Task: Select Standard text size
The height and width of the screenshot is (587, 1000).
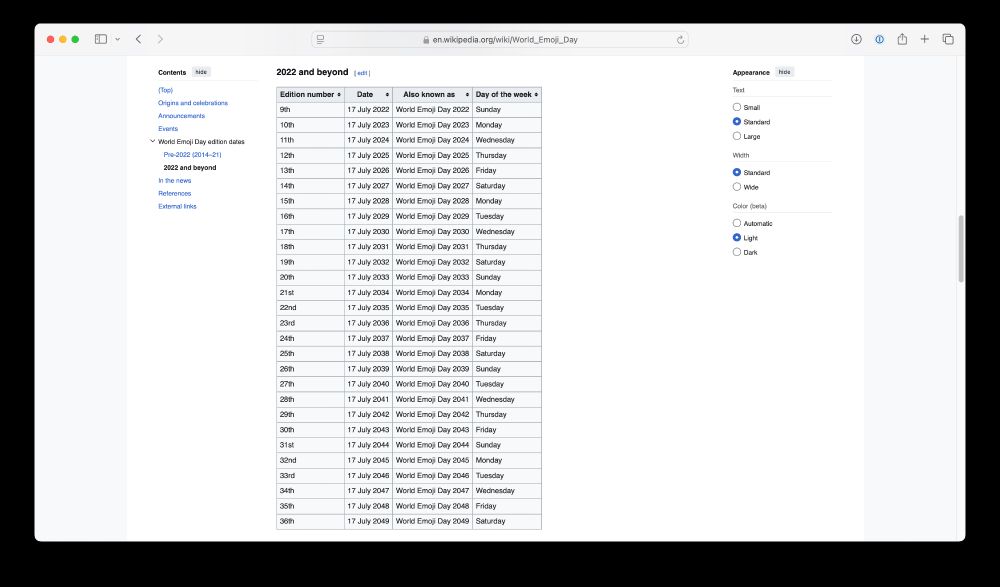Action: click(x=737, y=121)
